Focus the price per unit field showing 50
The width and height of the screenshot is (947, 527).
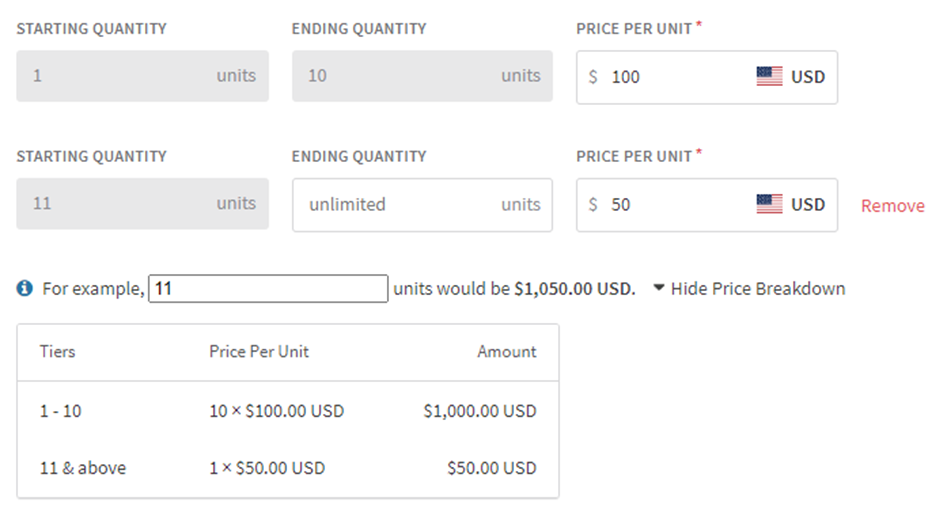675,204
